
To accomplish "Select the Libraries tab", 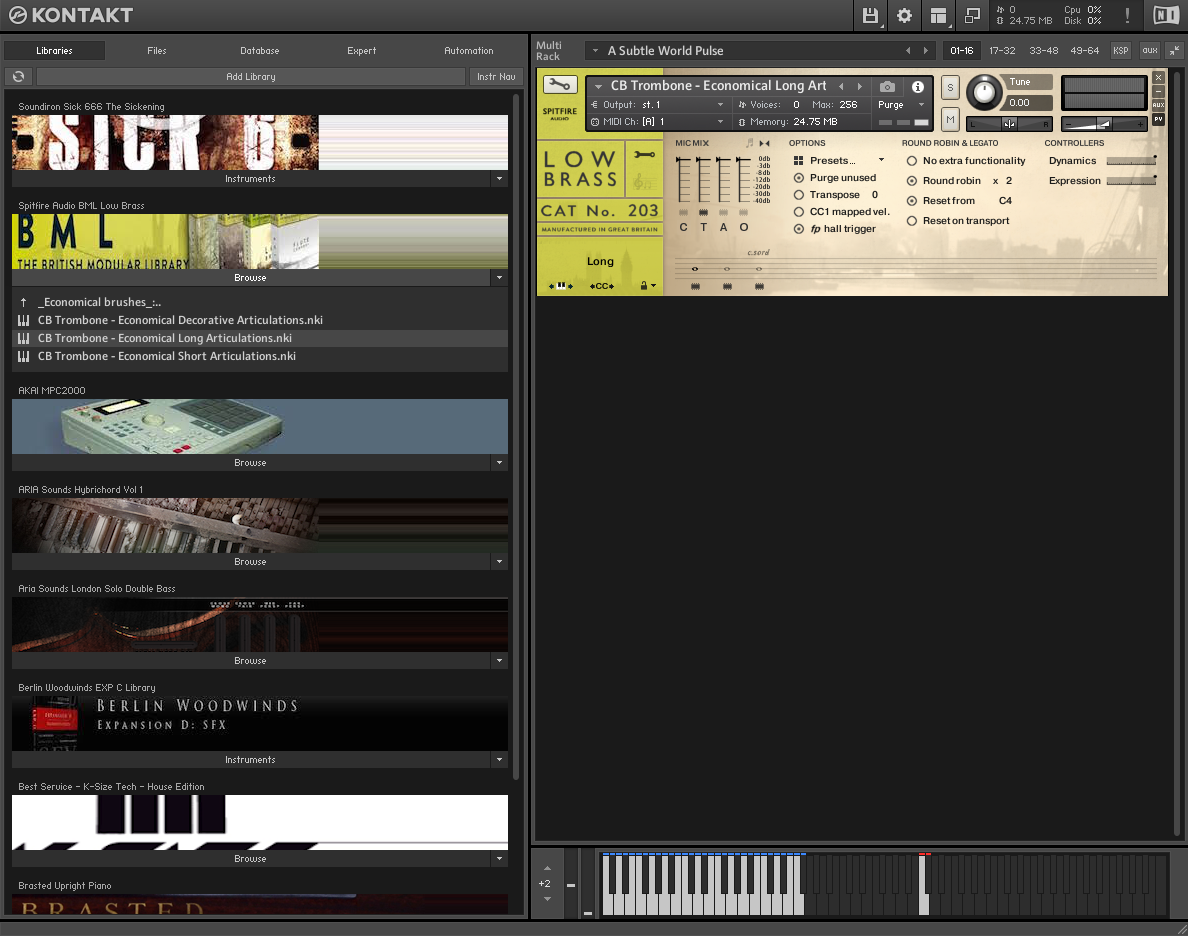I will click(x=55, y=51).
